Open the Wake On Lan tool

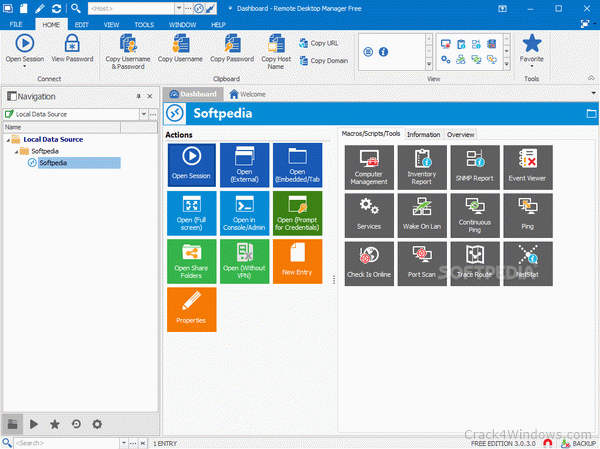point(422,216)
